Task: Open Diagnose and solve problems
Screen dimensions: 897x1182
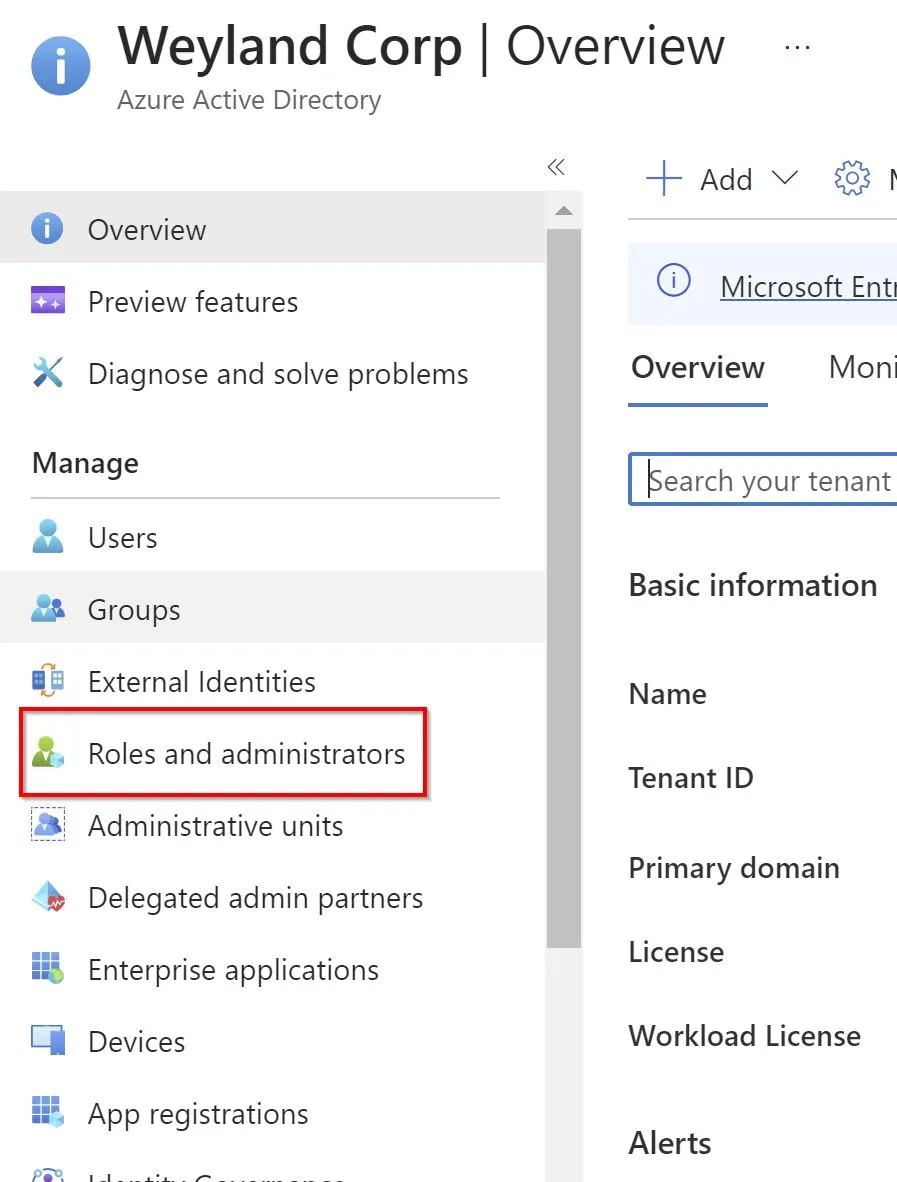Action: [272, 373]
